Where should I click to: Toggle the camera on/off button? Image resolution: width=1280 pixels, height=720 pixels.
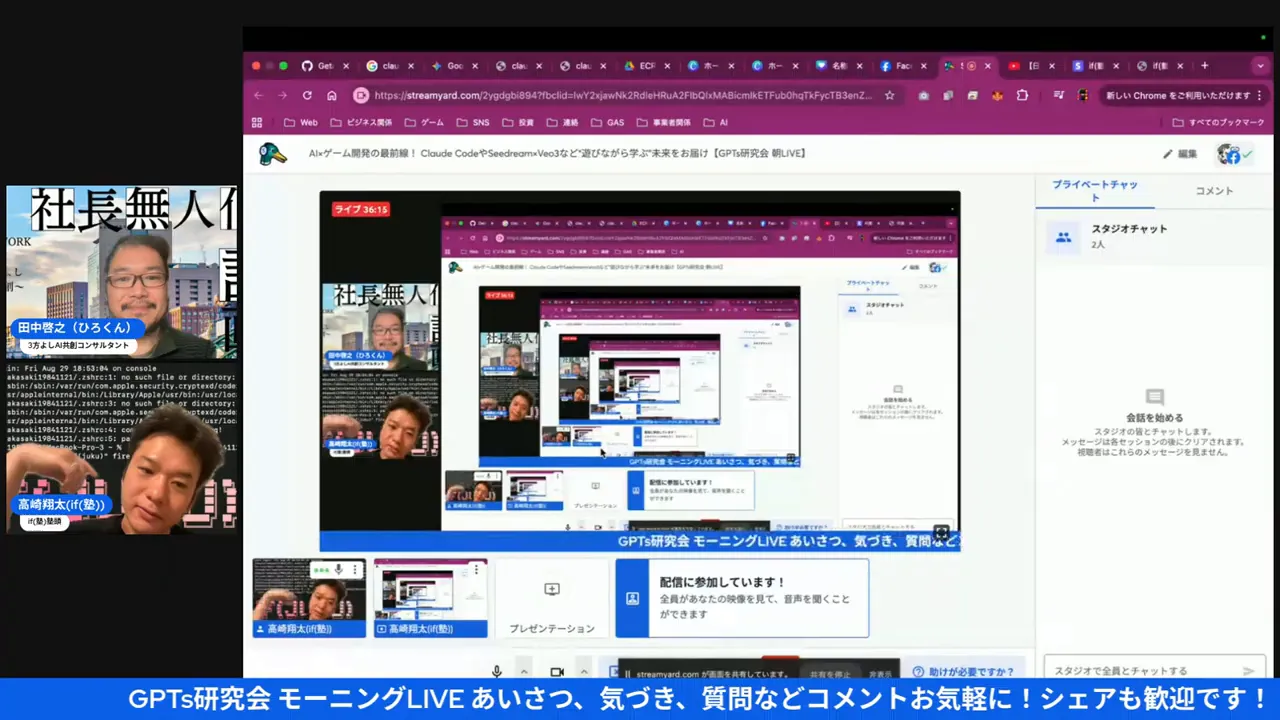coord(557,672)
